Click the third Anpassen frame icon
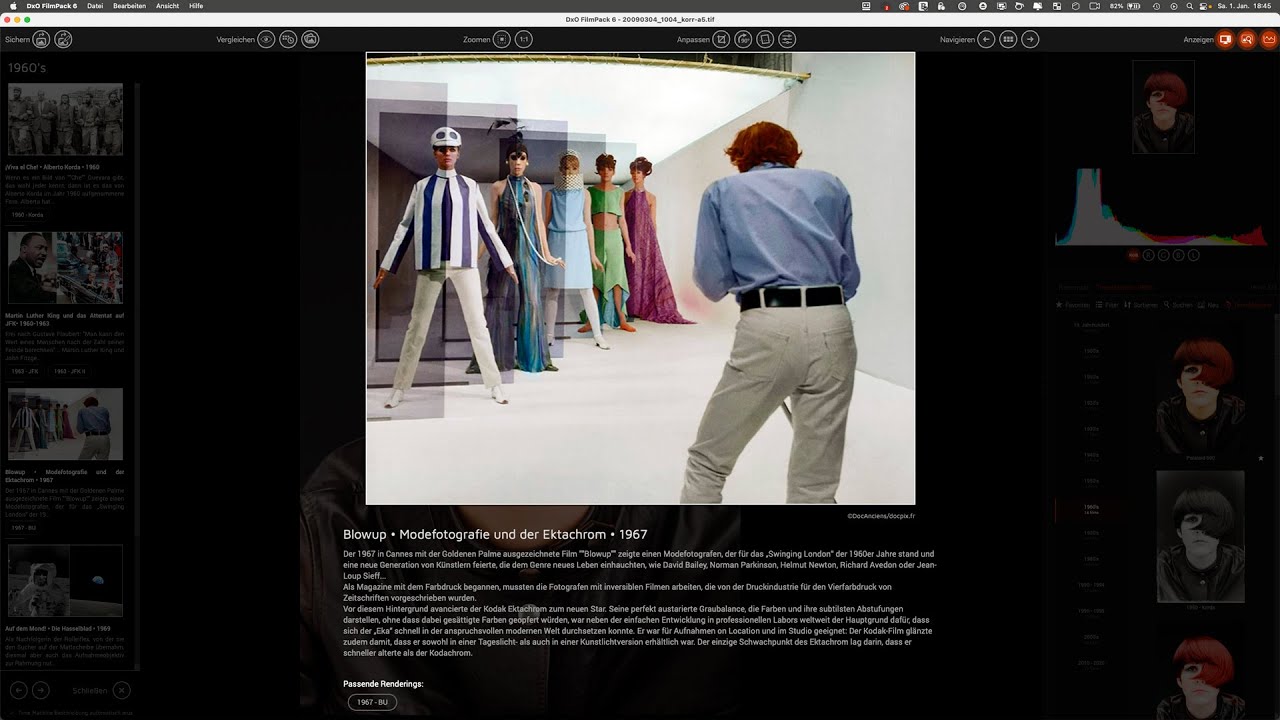 pyautogui.click(x=766, y=40)
